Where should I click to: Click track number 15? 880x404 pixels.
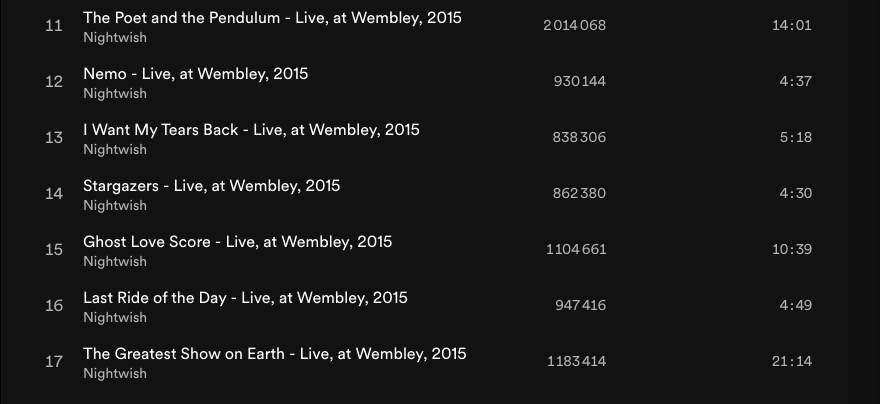tap(54, 250)
